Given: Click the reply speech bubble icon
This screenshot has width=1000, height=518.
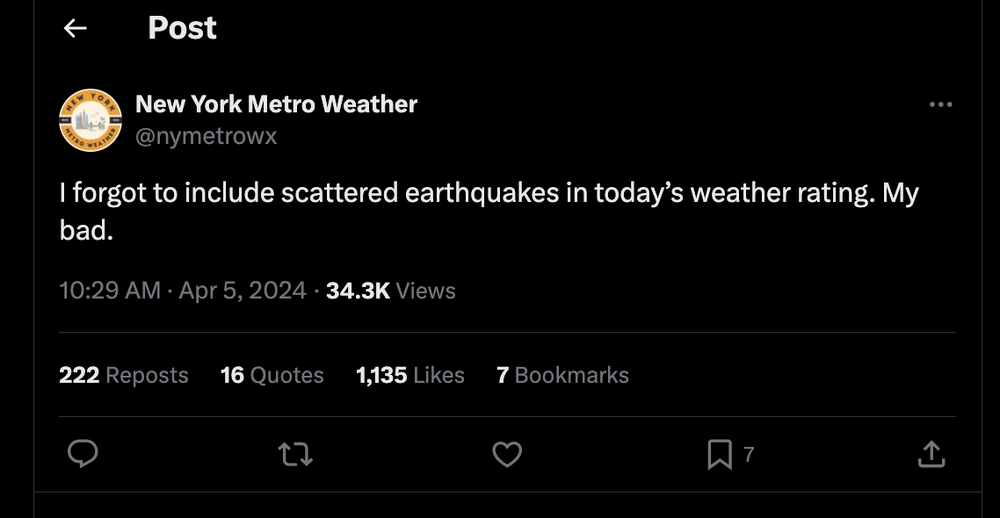Looking at the screenshot, I should [x=82, y=455].
